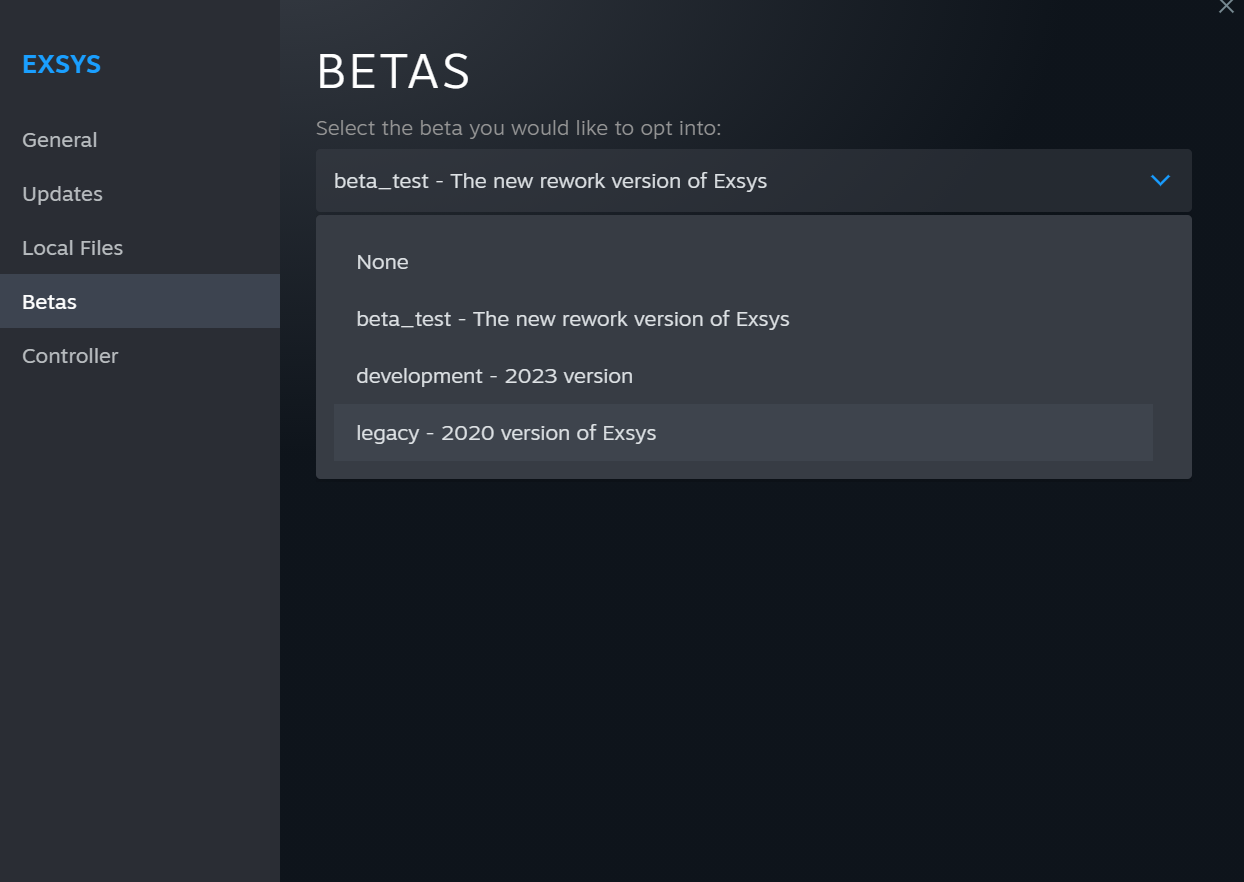1244x882 pixels.
Task: Open the General settings tab
Action: (140, 140)
